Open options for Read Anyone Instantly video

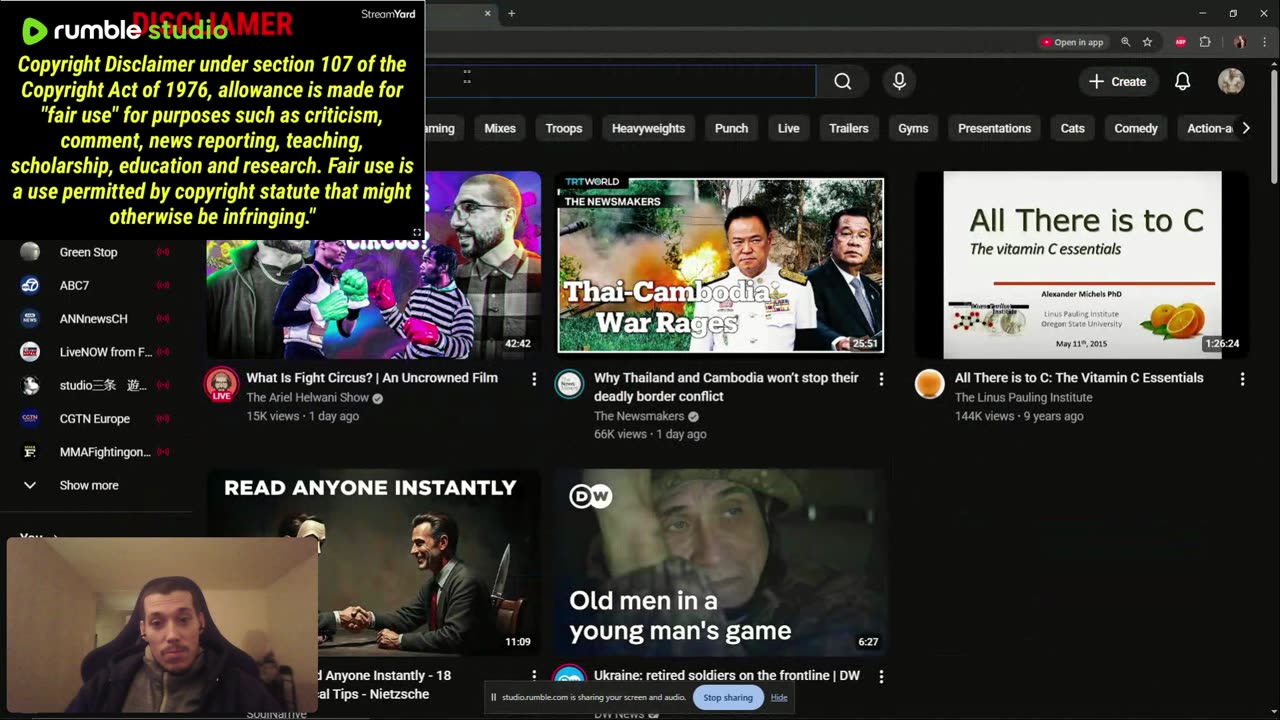(x=534, y=677)
